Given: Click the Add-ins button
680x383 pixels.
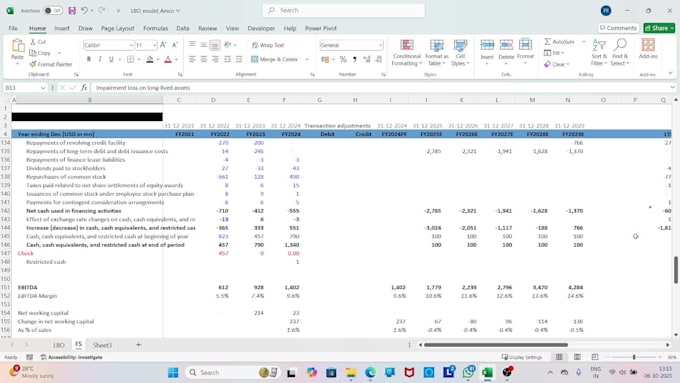Looking at the screenshot, I should tap(648, 49).
